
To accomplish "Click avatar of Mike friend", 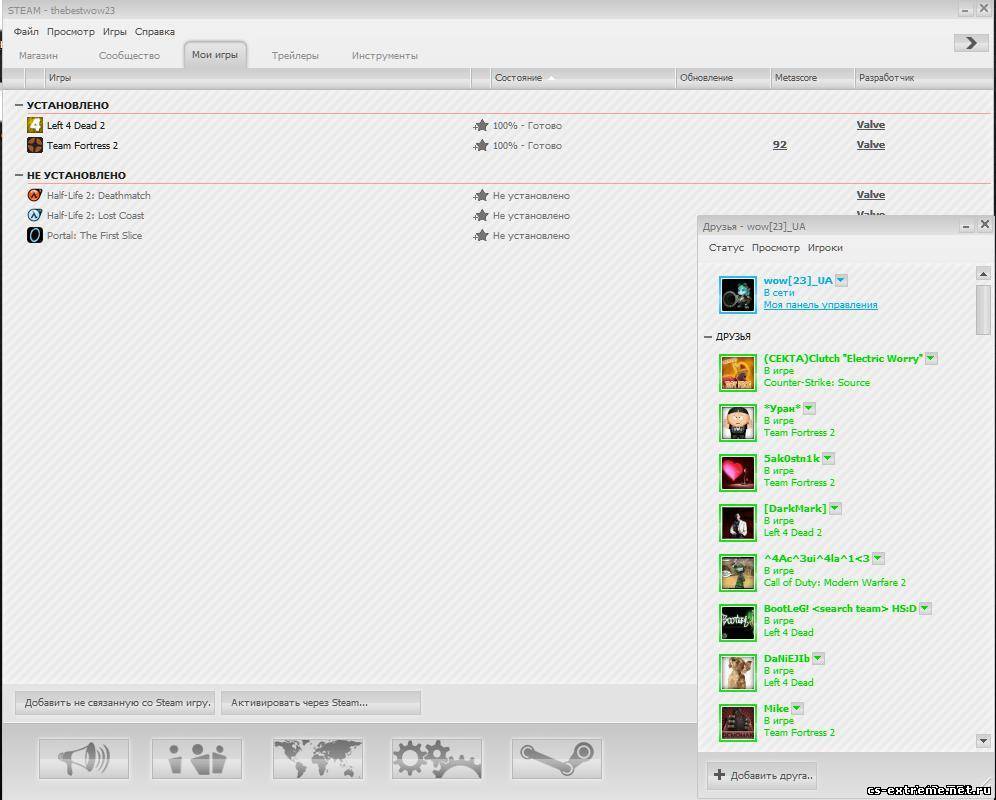I will (737, 722).
